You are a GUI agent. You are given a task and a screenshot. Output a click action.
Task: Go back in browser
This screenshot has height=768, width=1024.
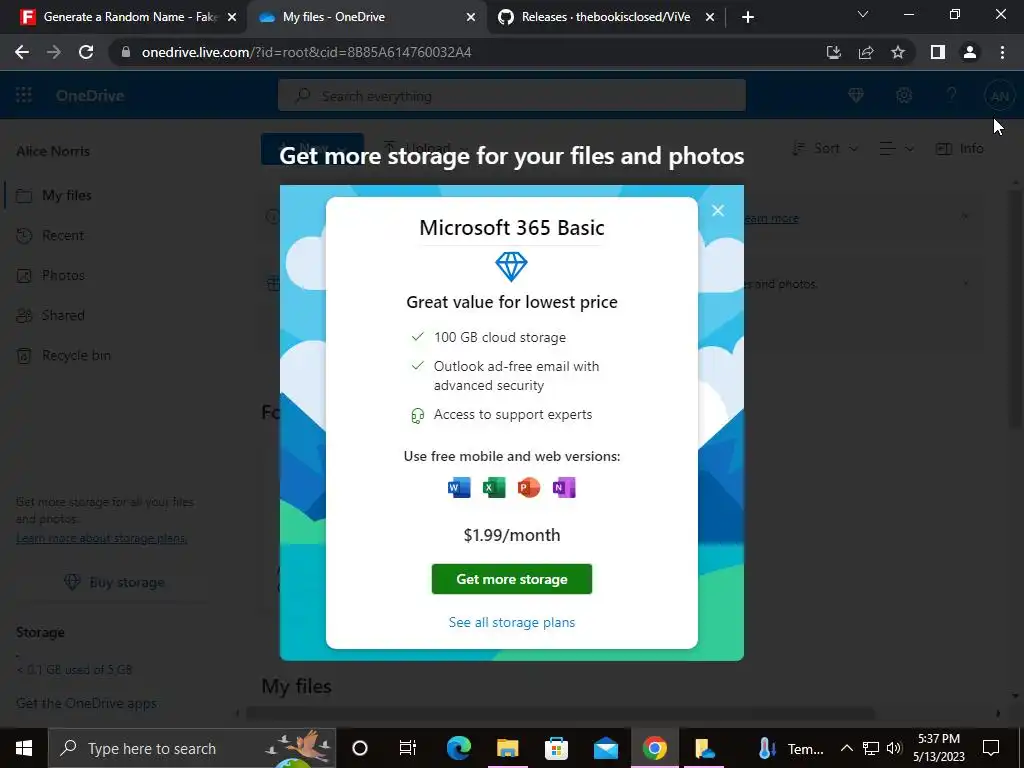(22, 52)
